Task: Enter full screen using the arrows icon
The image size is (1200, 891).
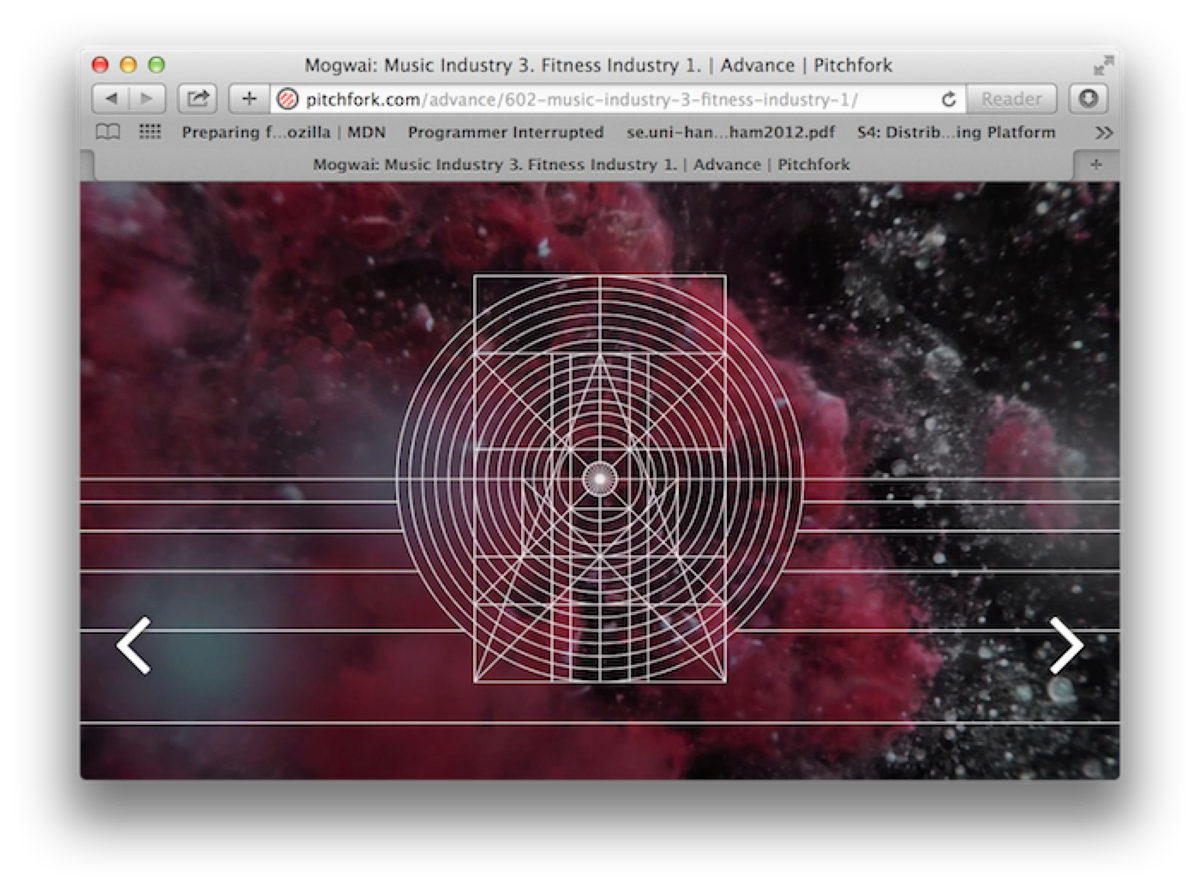Action: click(1103, 65)
